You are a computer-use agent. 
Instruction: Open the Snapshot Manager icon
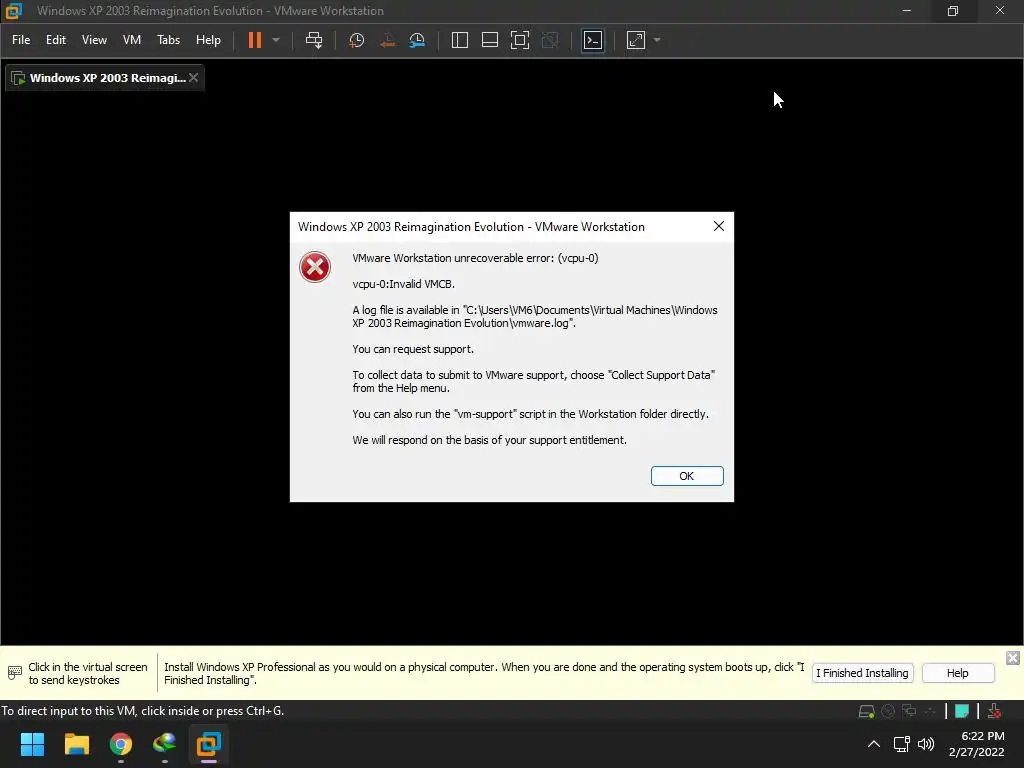(417, 40)
